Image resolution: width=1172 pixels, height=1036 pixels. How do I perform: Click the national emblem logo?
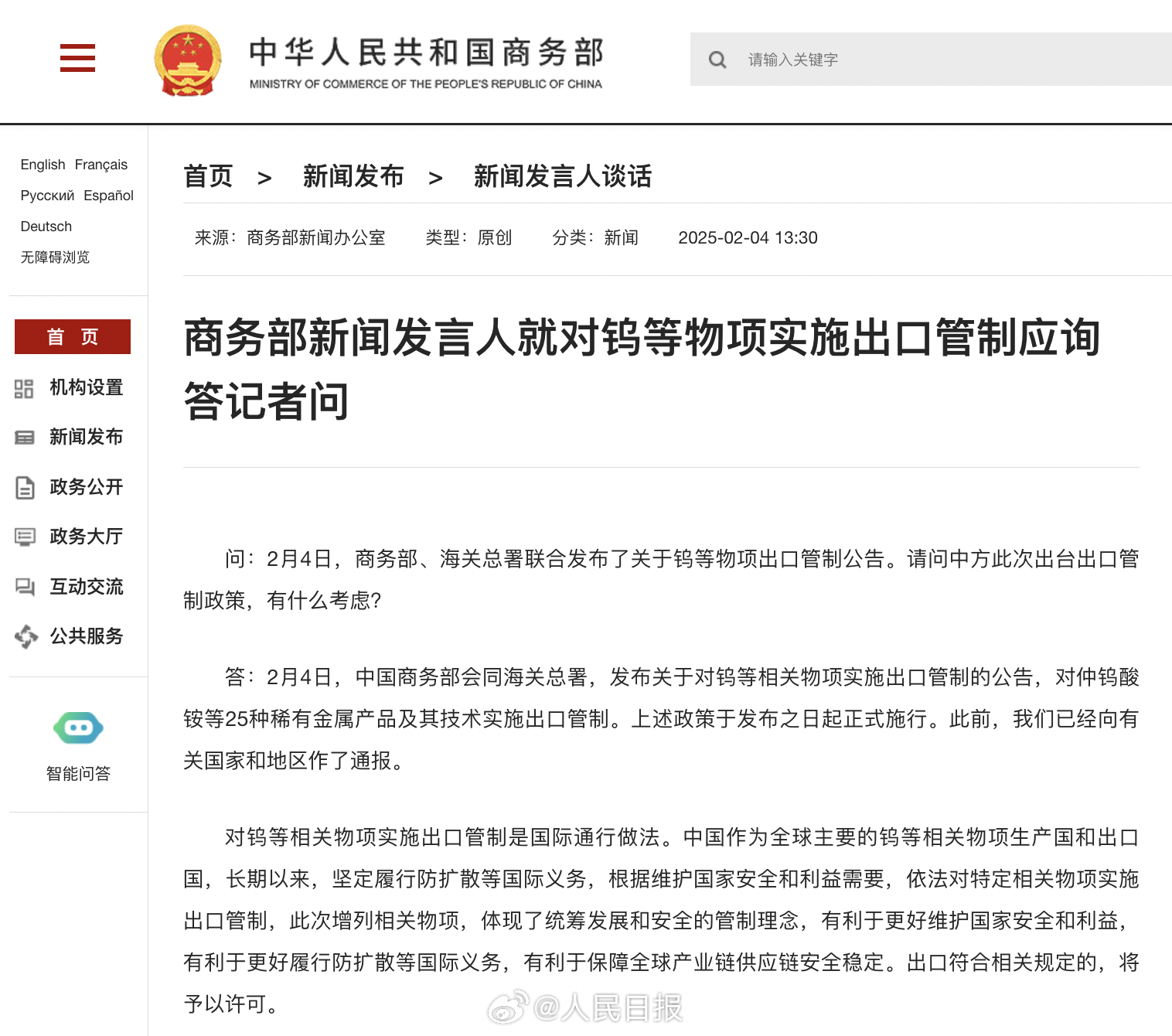188,60
